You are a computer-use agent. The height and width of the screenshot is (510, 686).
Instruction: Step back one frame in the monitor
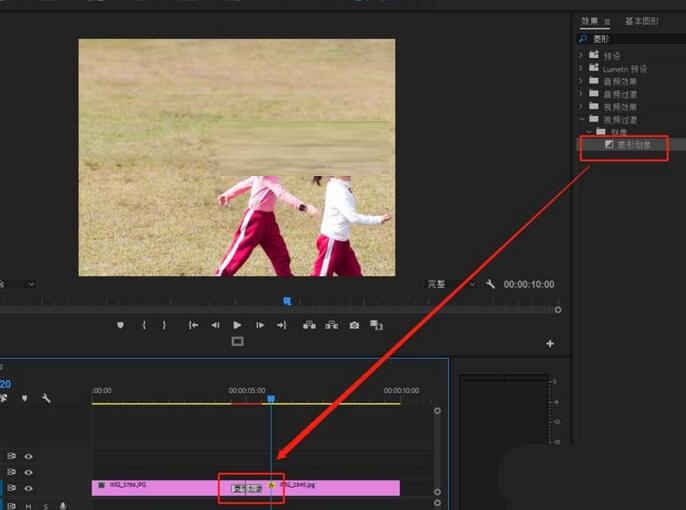(x=215, y=325)
